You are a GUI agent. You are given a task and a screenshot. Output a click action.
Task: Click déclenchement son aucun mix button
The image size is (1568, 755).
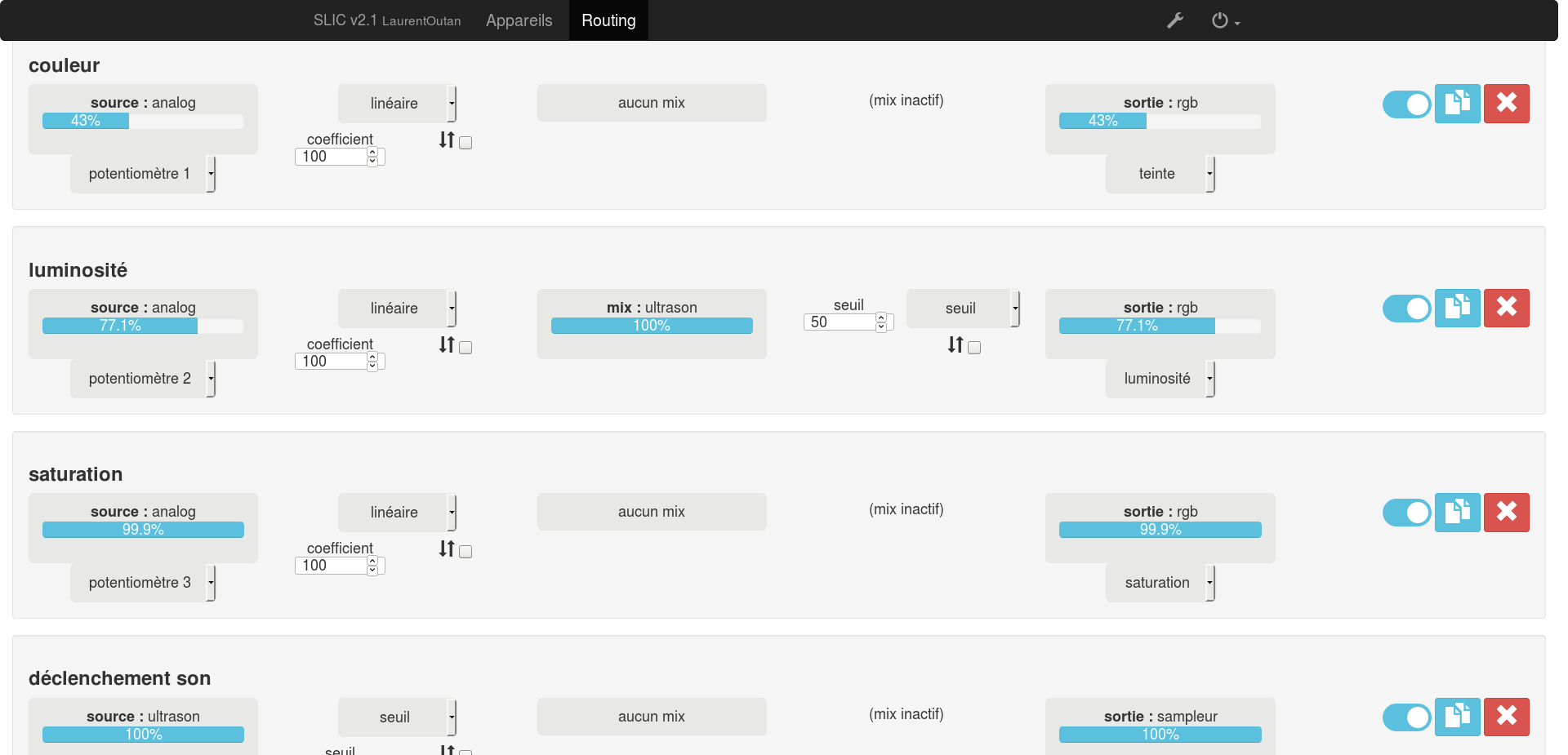point(652,717)
